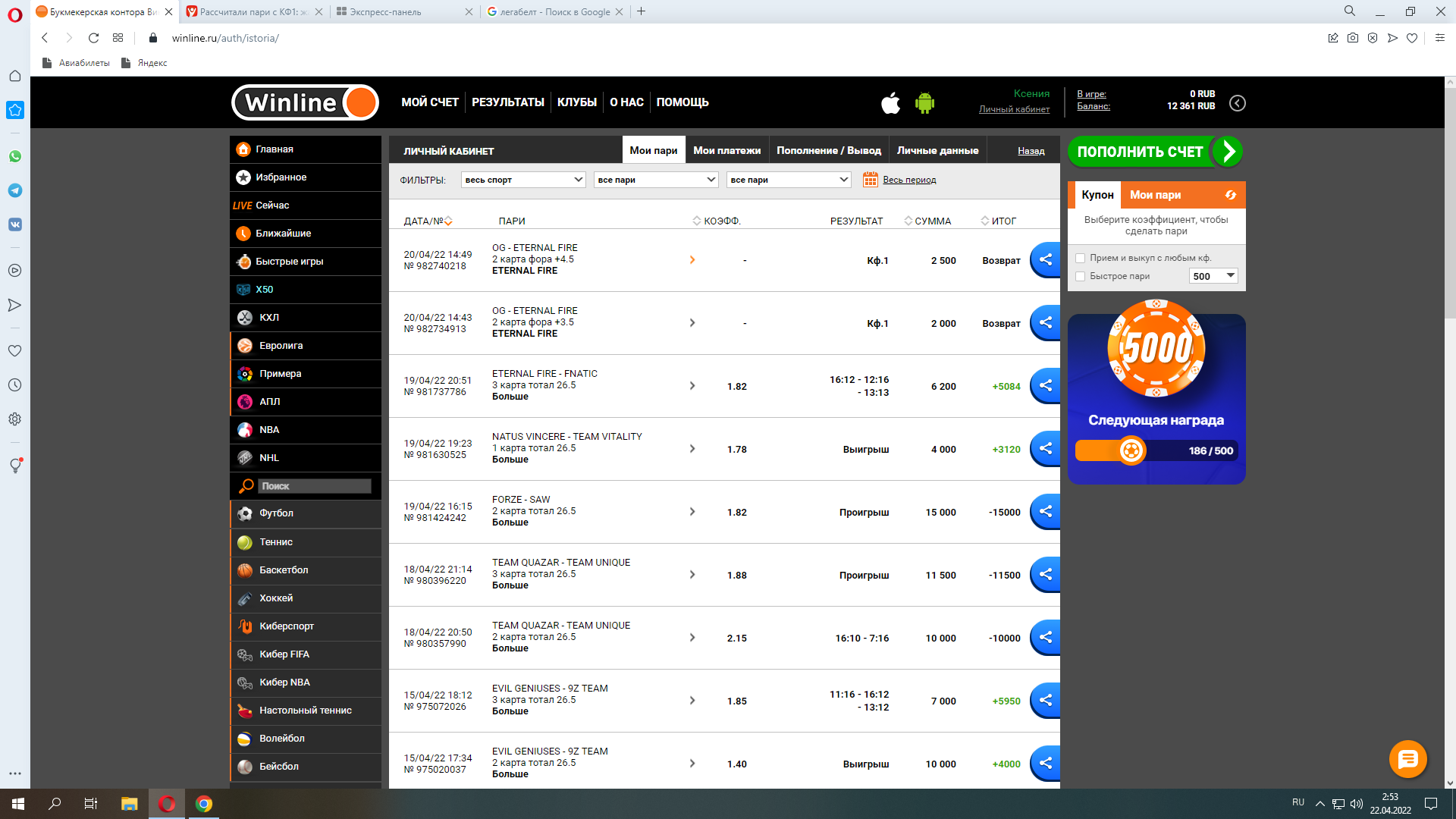The width and height of the screenshot is (1456, 819).
Task: Open VK in the Opera sidebar
Action: pos(15,224)
